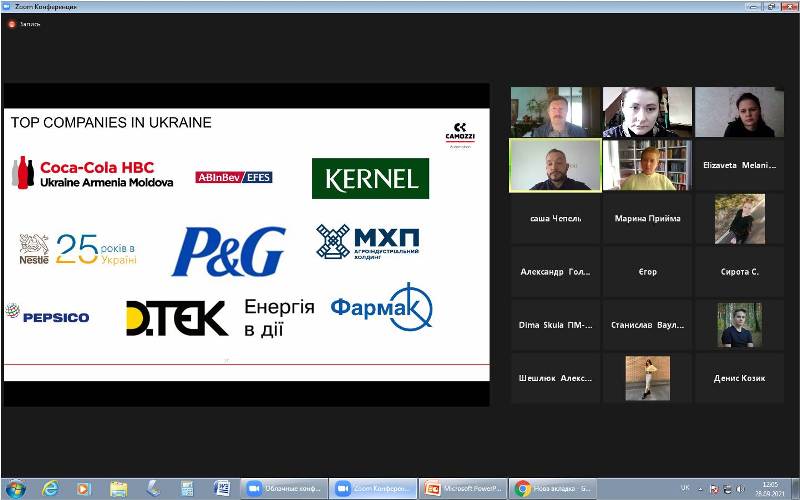Open Windows Media Player taskbar icon
The height and width of the screenshot is (500, 800).
pyautogui.click(x=84, y=489)
